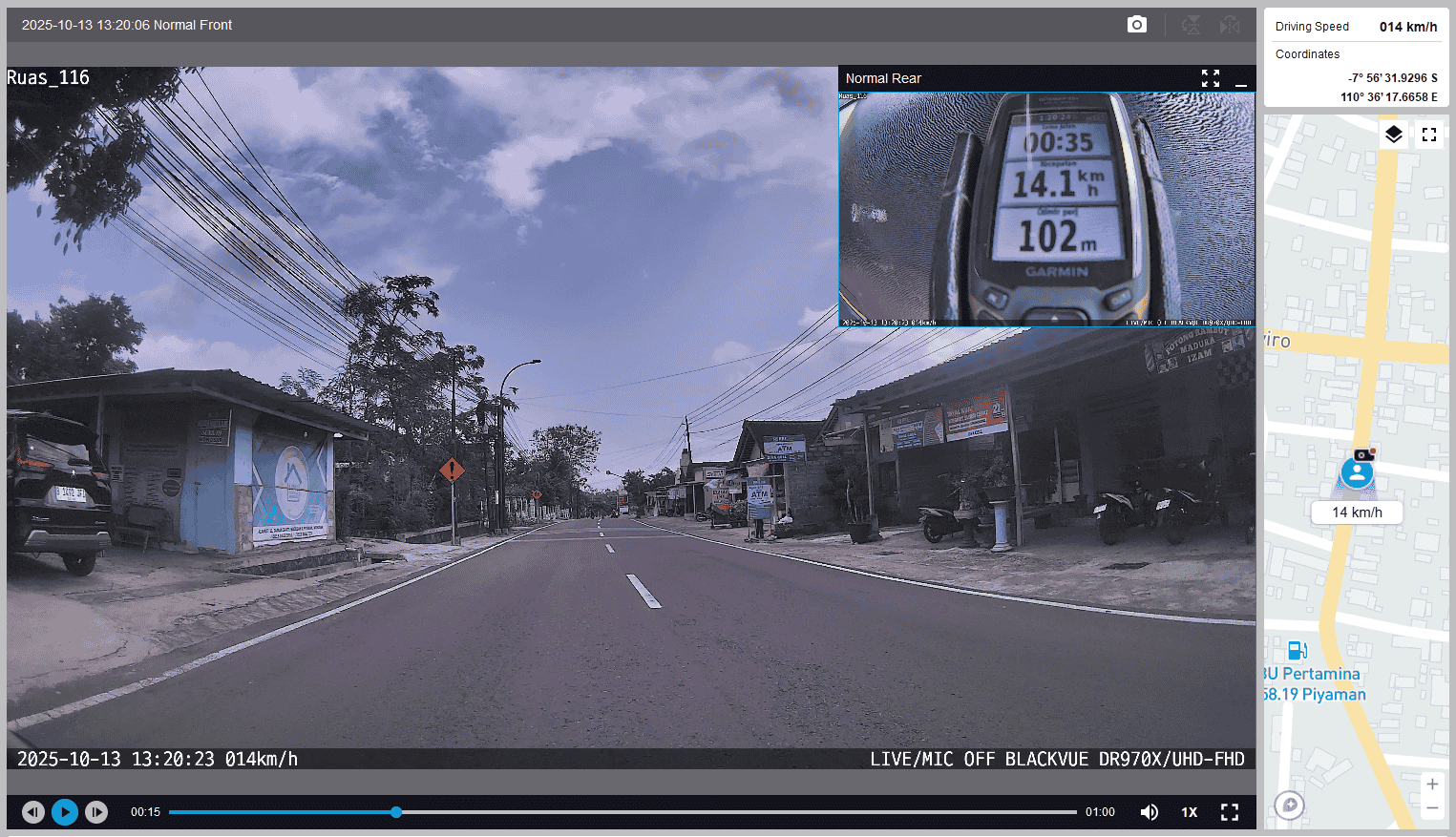Minimize the Normal Rear camera window

tap(1241, 79)
